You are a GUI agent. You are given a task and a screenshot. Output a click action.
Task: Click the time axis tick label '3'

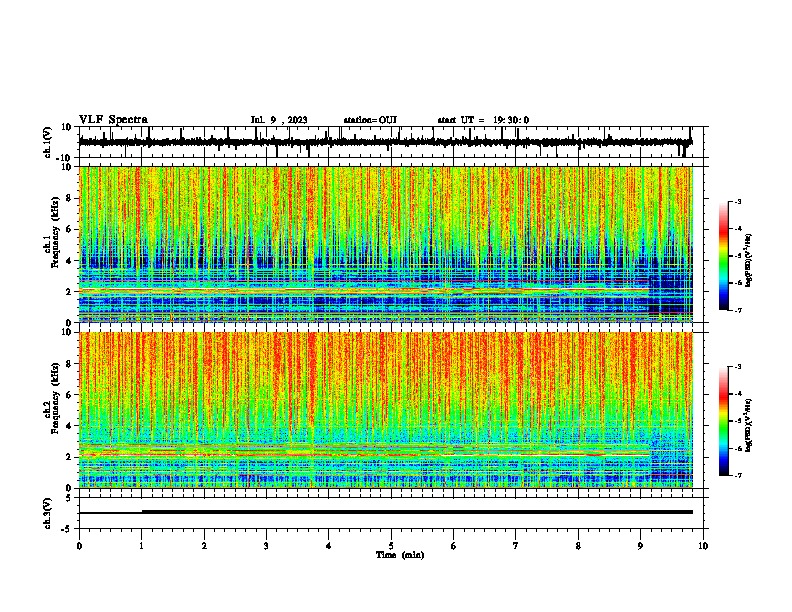pos(266,546)
